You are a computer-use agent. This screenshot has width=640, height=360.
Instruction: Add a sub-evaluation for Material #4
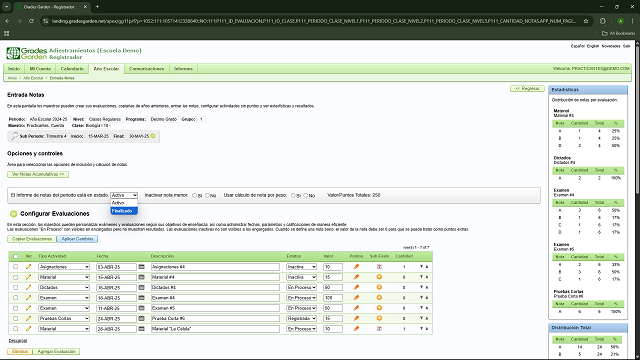pos(379,277)
